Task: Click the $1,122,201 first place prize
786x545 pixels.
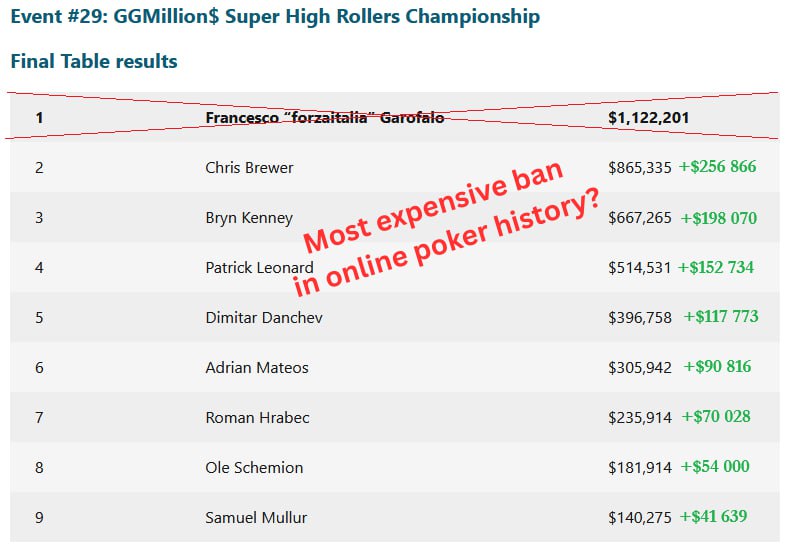Action: (648, 118)
